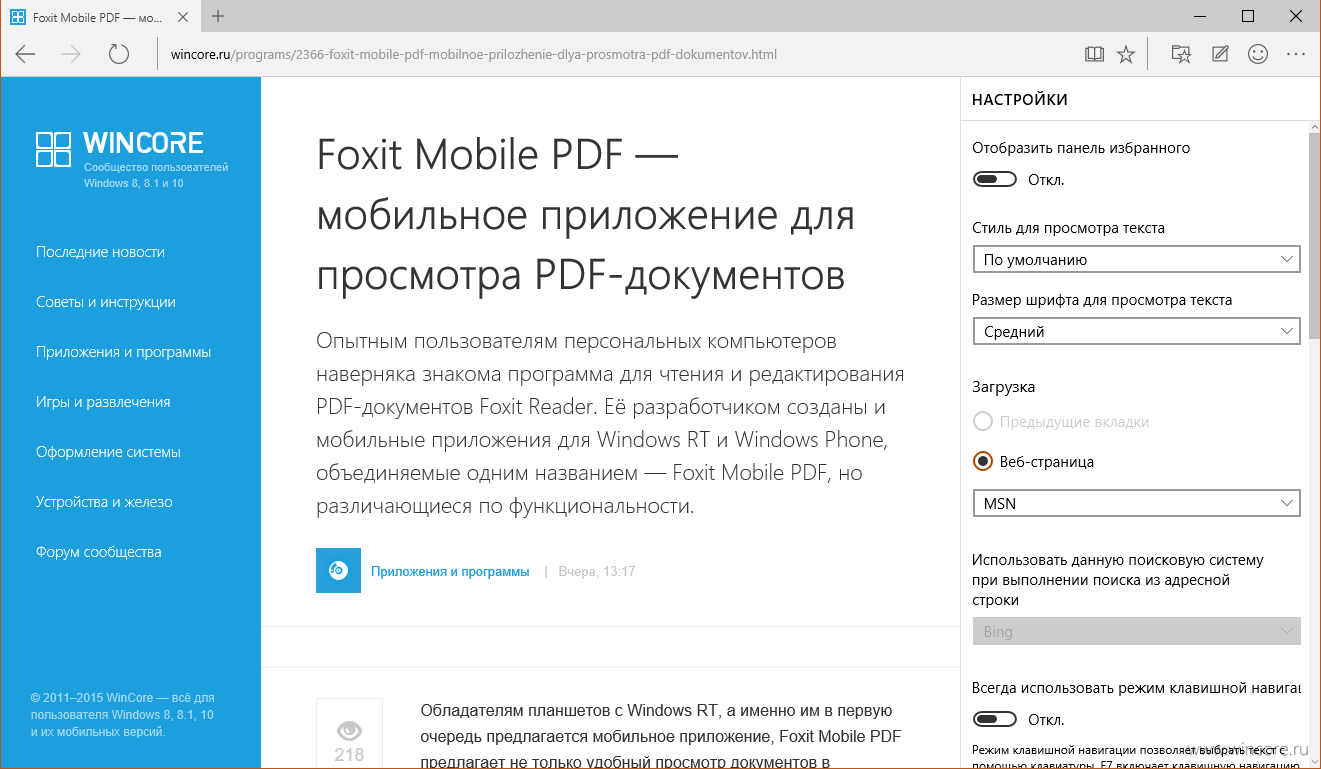Open the MSN start page dropdown
1321x769 pixels.
point(1137,503)
